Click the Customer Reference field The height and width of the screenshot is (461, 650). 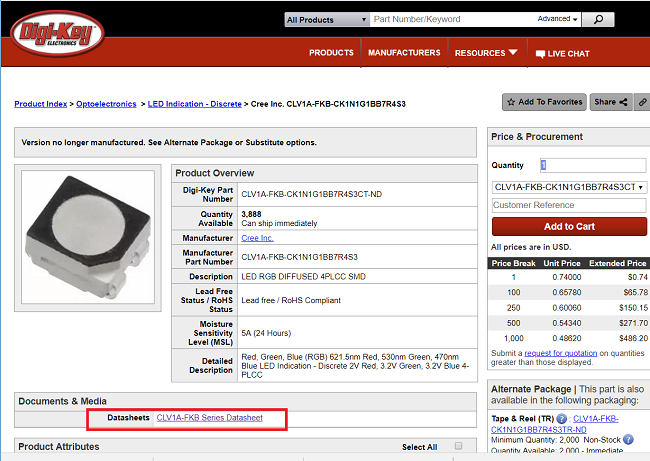(x=569, y=205)
